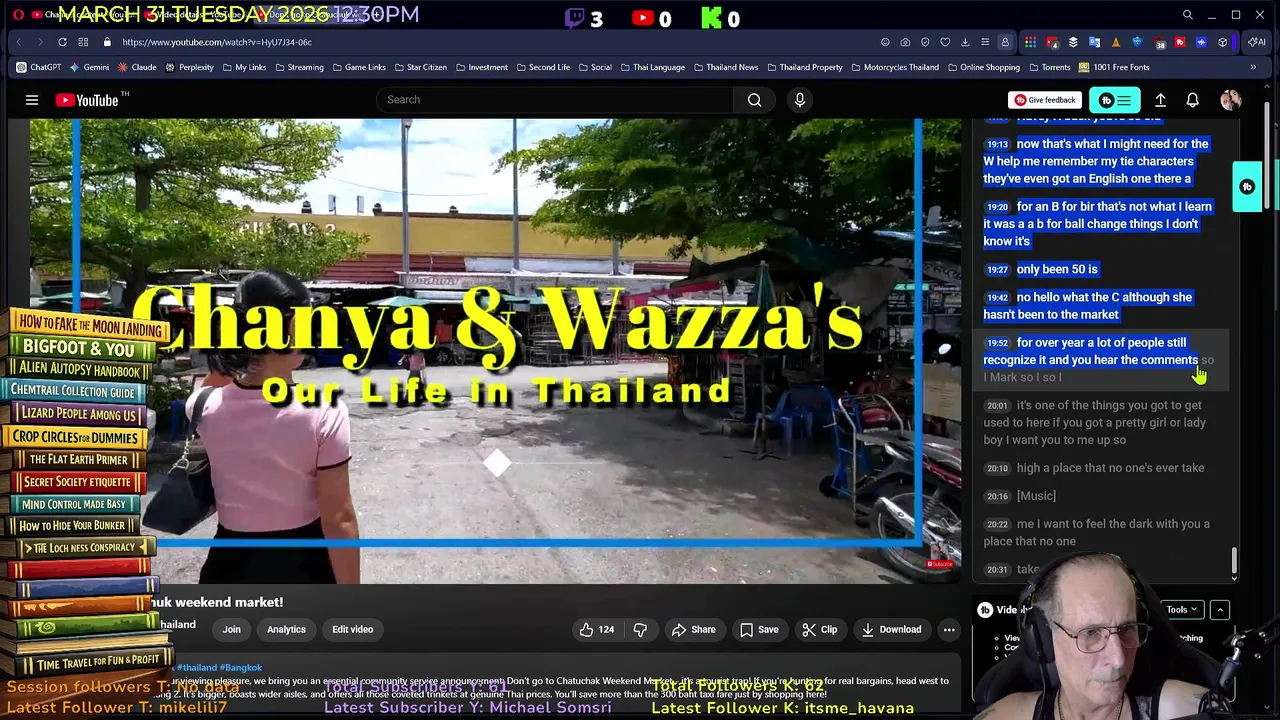Click the upload arrow icon in the YouTube header
This screenshot has width=1280, height=720.
(x=1160, y=100)
